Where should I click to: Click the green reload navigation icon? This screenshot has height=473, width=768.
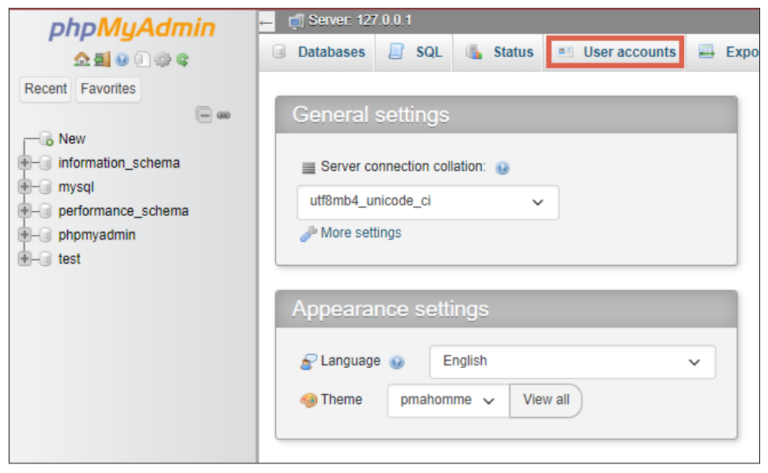[183, 60]
